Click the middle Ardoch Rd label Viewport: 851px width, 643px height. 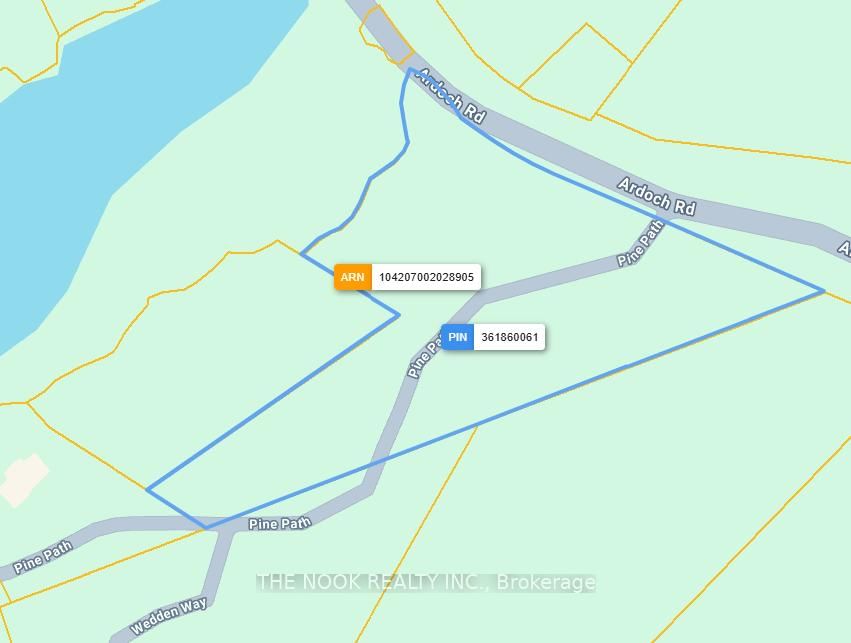(656, 197)
